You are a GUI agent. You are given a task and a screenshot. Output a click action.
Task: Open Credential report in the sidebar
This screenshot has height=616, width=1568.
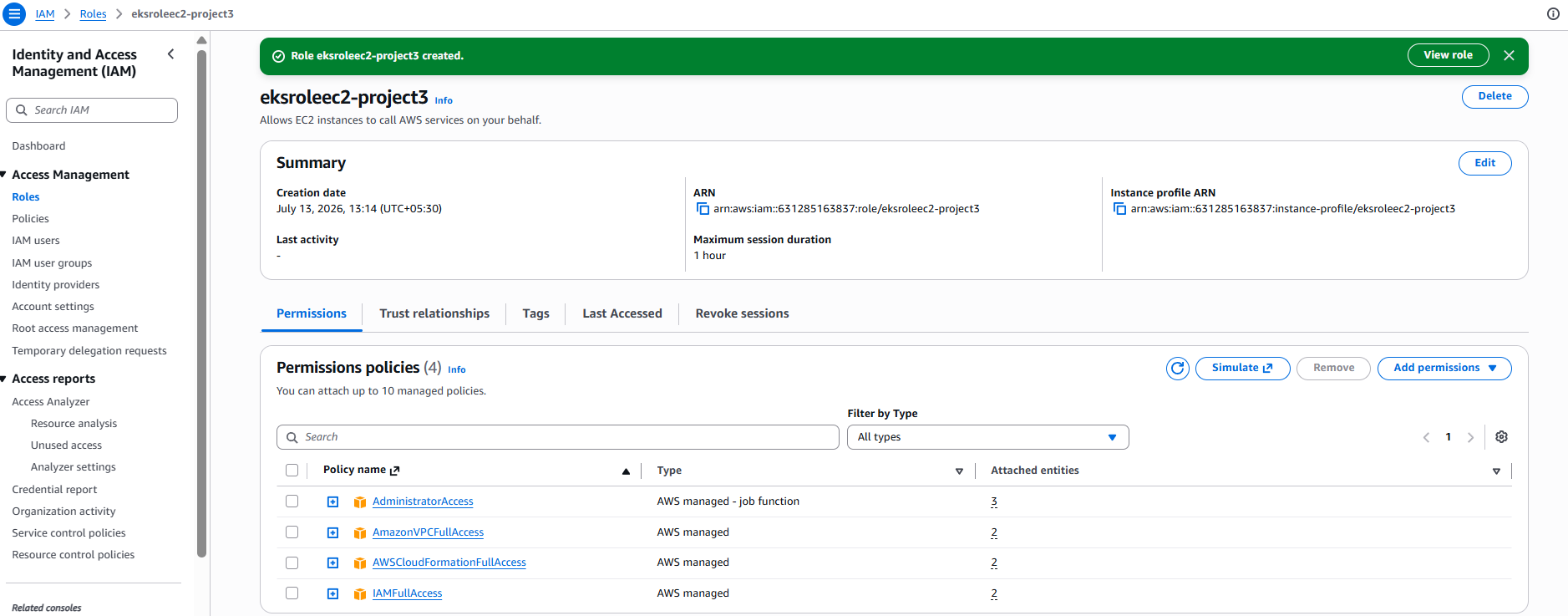(54, 490)
